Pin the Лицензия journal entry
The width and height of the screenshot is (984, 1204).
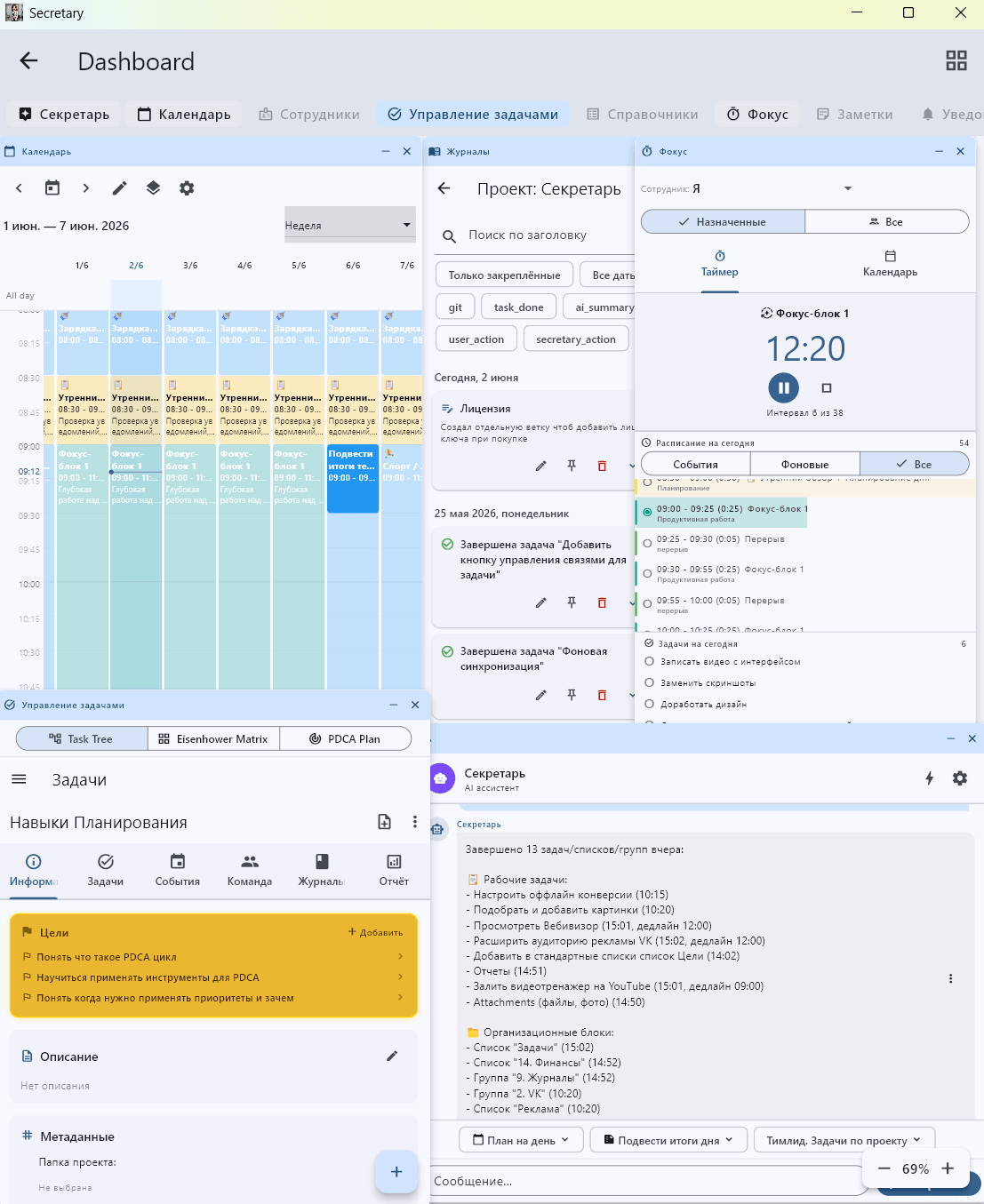[572, 466]
